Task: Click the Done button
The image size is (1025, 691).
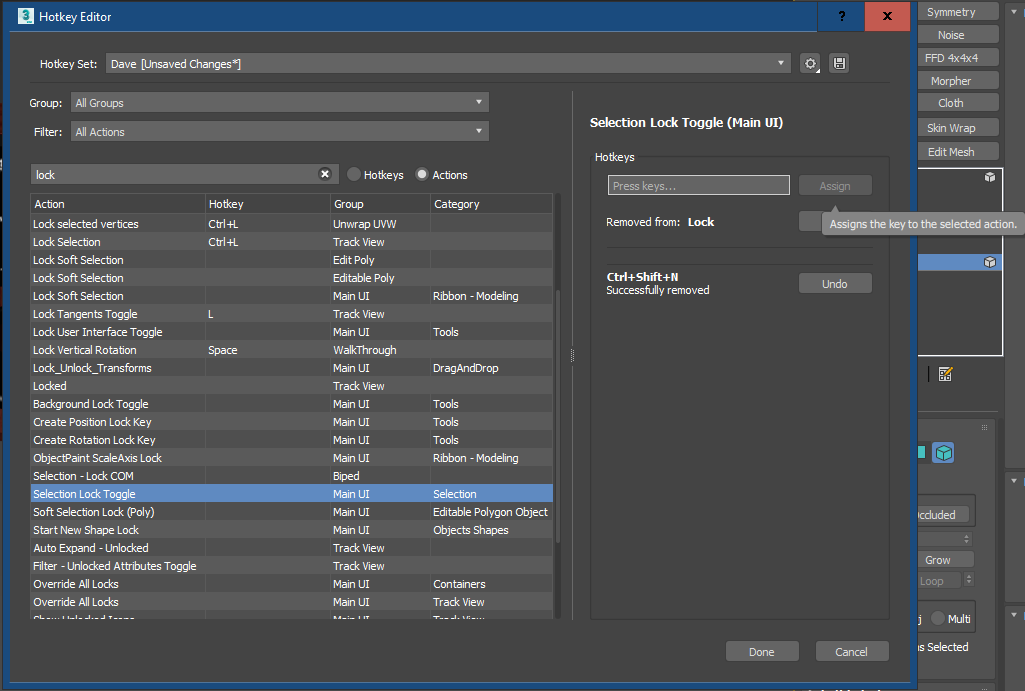Action: pyautogui.click(x=762, y=650)
